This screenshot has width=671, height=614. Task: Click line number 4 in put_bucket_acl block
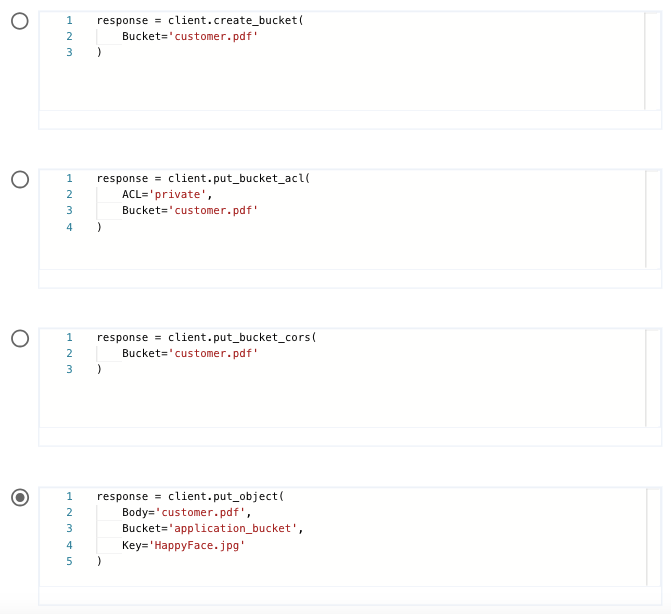(x=69, y=227)
